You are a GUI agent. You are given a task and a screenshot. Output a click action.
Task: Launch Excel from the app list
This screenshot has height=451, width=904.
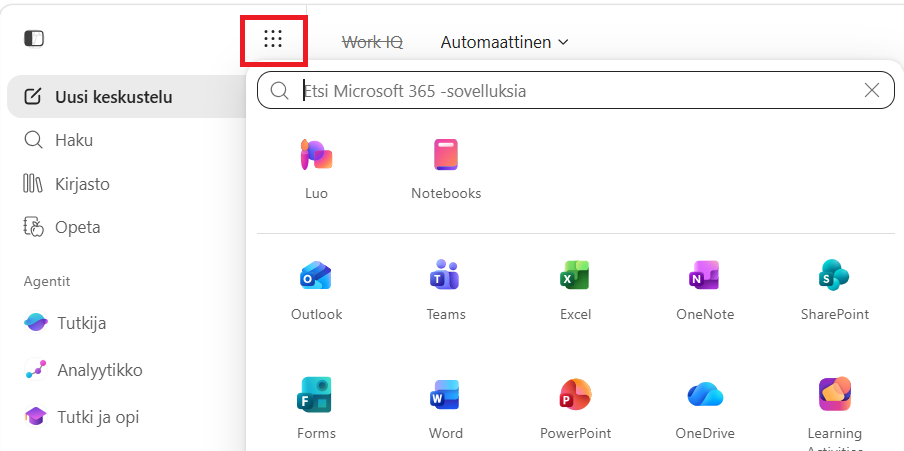(x=575, y=275)
